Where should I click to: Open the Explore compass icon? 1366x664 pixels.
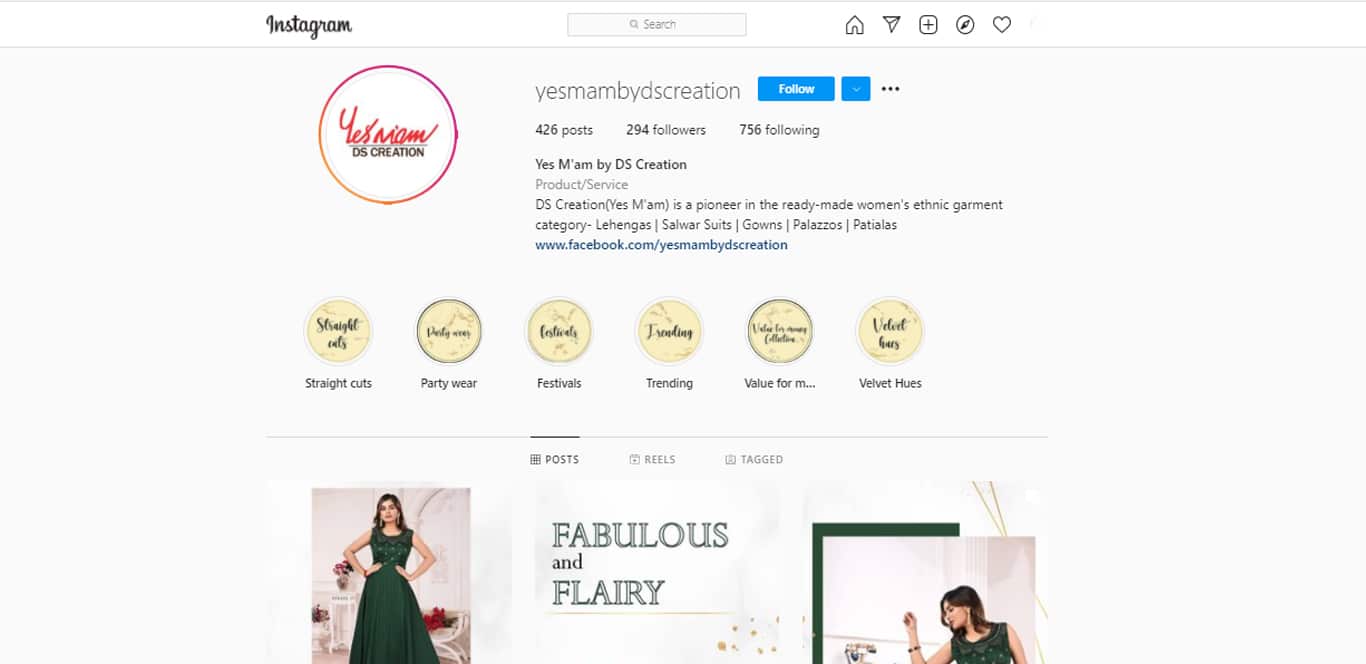click(965, 25)
